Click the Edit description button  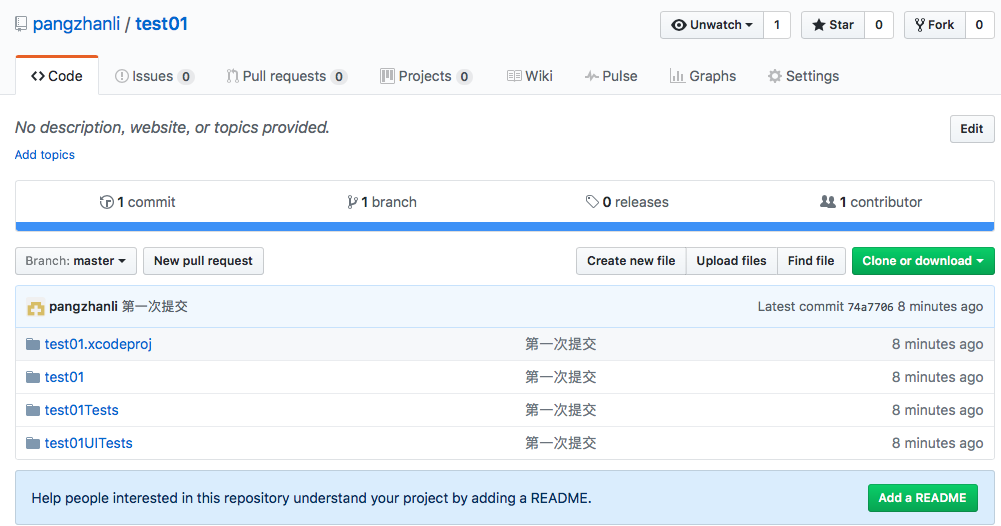[x=972, y=129]
